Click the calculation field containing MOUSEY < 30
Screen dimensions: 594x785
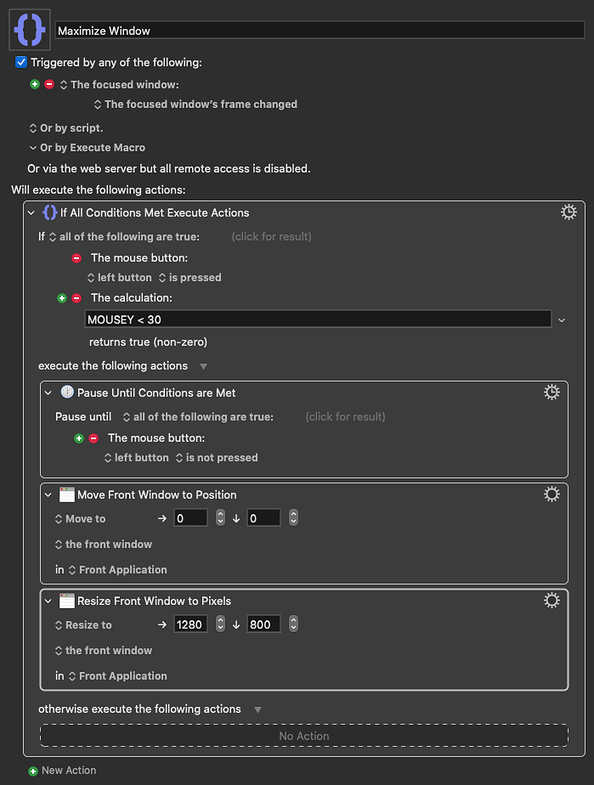click(318, 319)
